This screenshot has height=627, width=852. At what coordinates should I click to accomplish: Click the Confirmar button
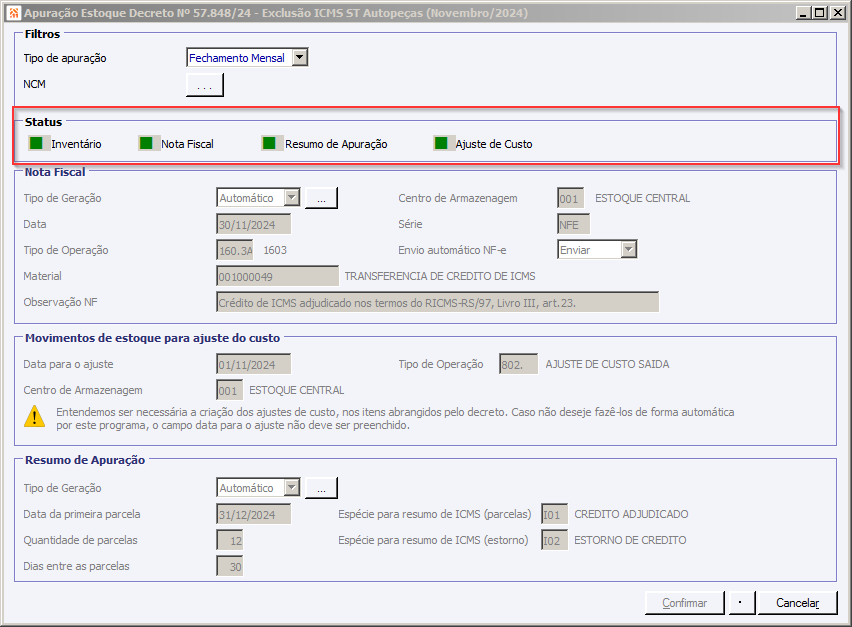tap(685, 603)
